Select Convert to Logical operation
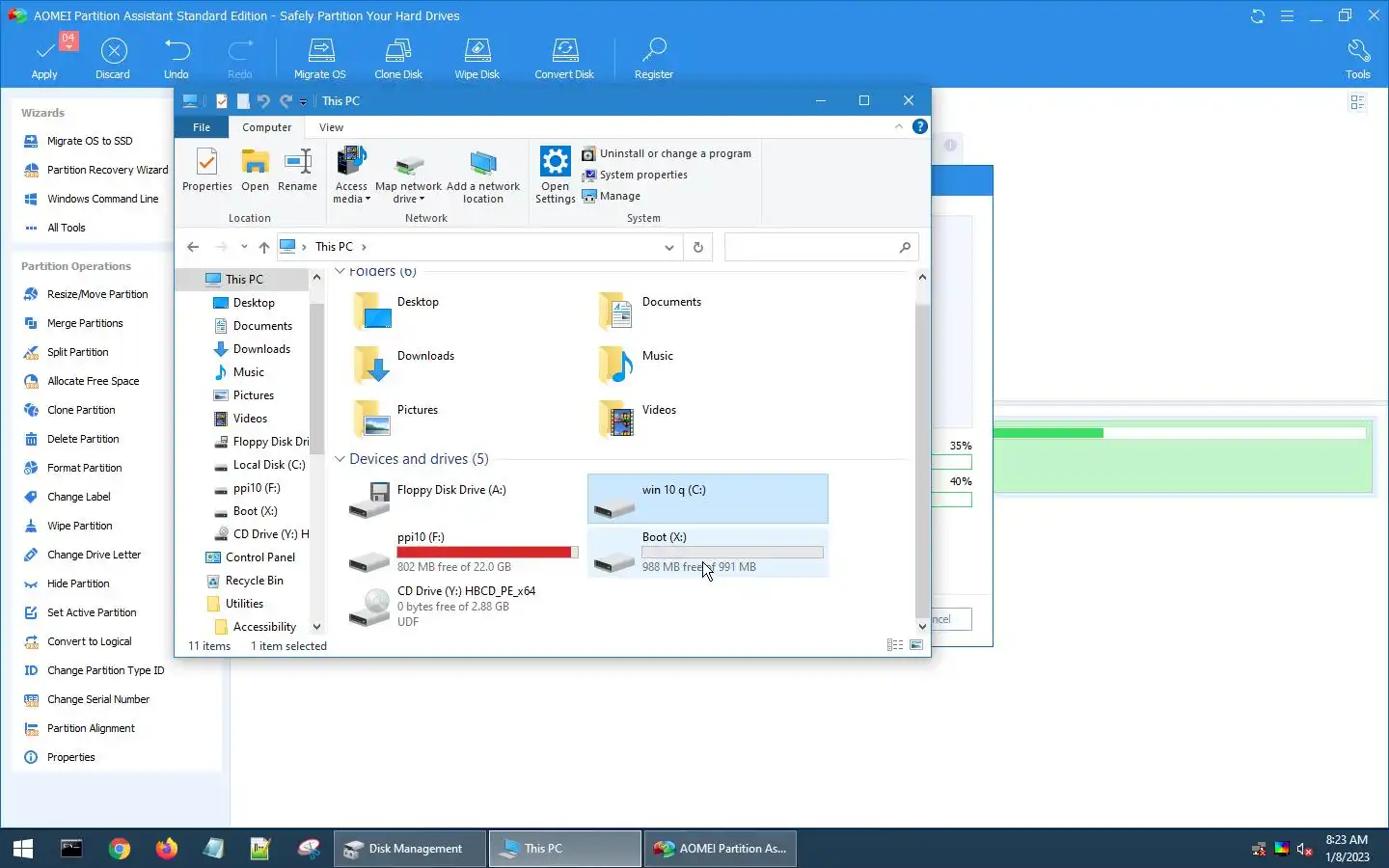This screenshot has width=1389, height=868. coord(77,641)
